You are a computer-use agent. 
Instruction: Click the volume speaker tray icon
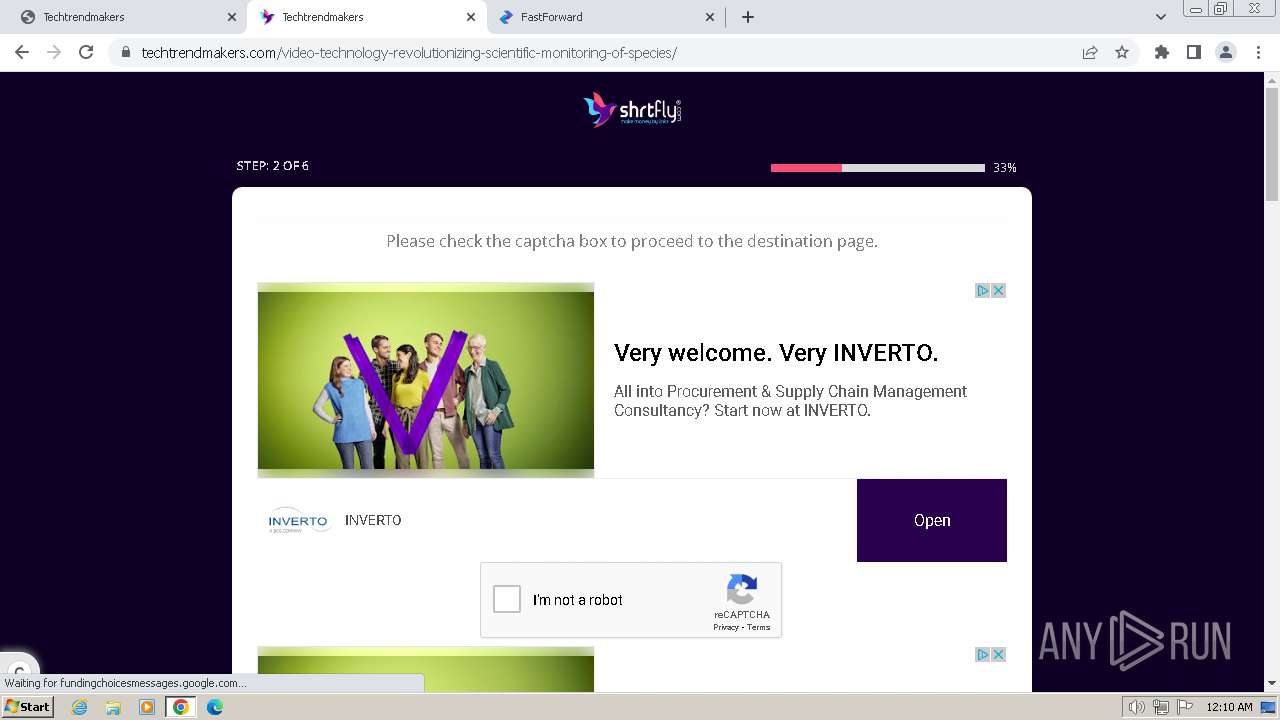coord(1136,707)
